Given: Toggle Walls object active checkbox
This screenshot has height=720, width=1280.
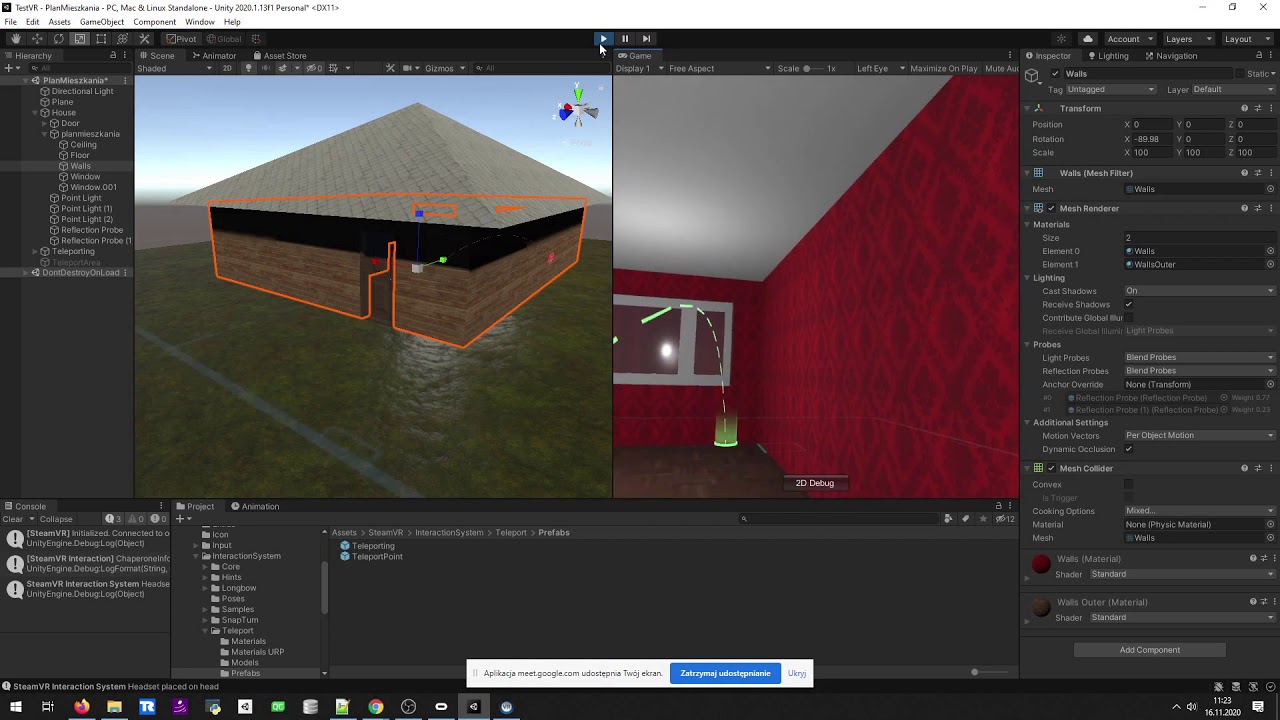Looking at the screenshot, I should (x=1055, y=74).
